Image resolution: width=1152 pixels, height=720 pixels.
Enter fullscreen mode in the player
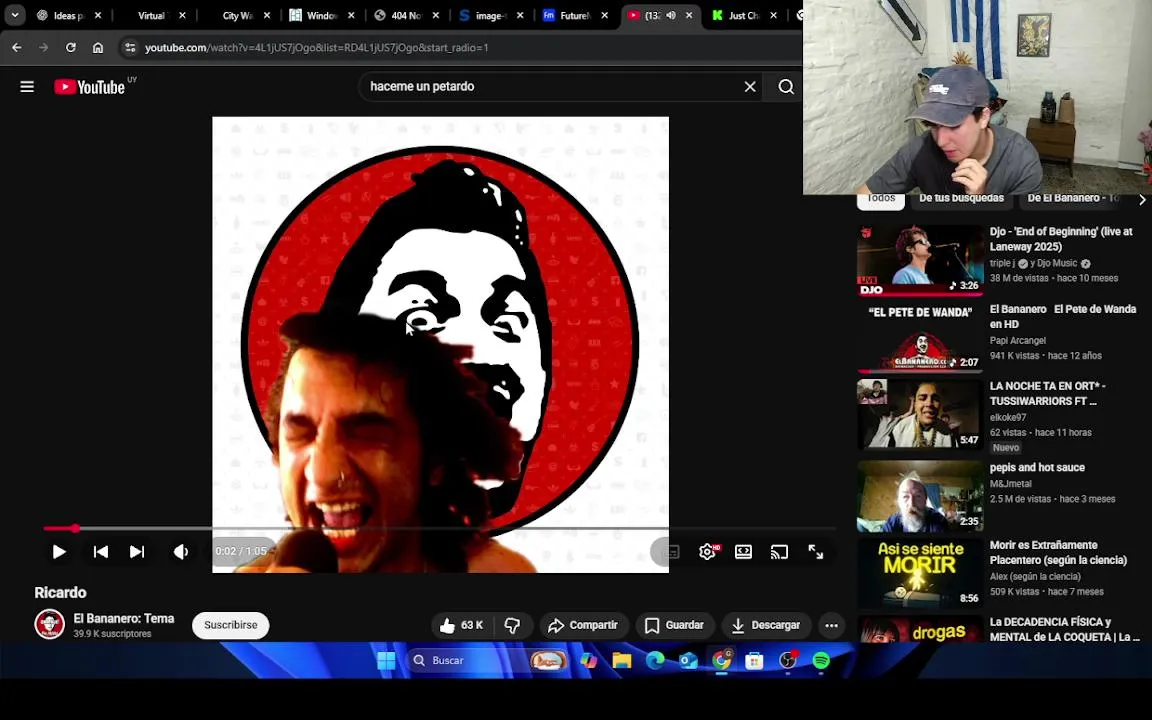point(816,552)
